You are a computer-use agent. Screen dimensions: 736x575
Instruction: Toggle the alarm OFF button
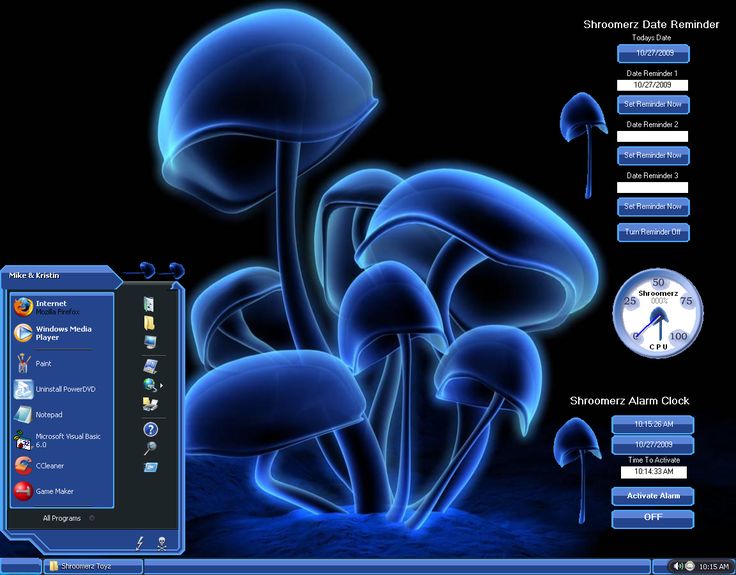click(x=652, y=519)
